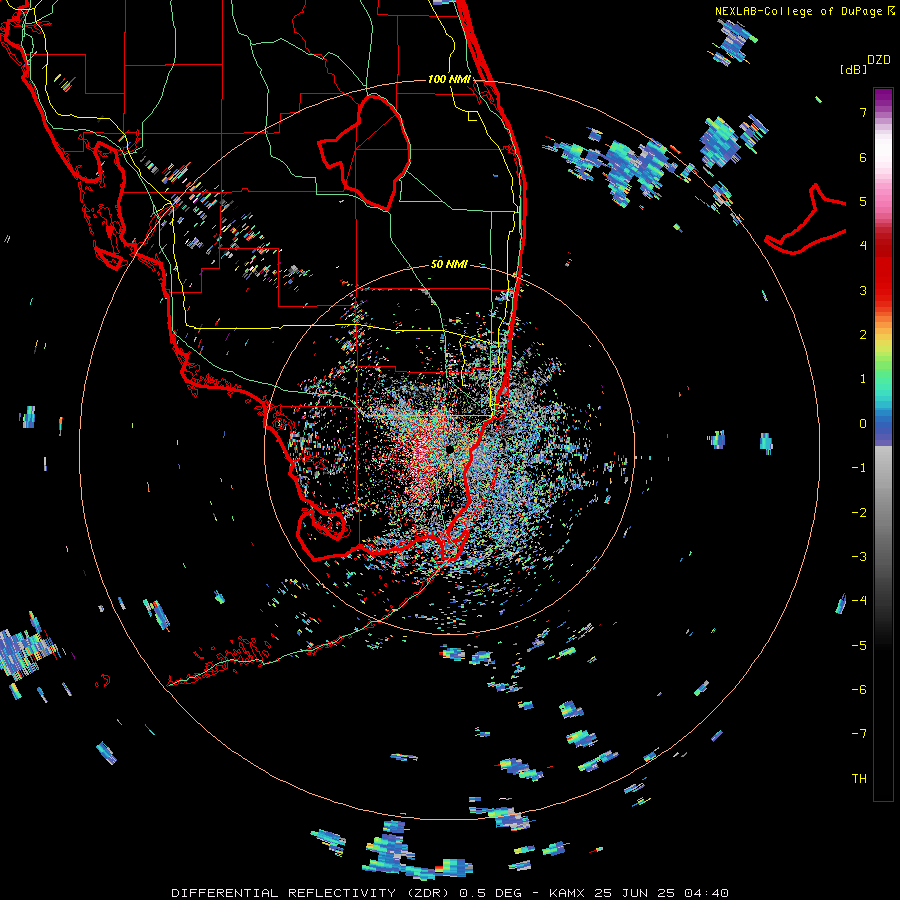Click the -7 value on the colorbar
900x900 pixels.
point(859,734)
